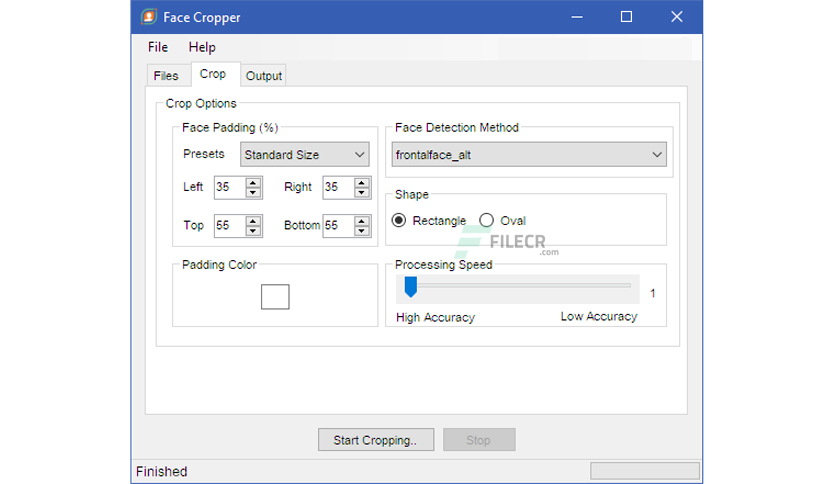Increase Top padding with up arrow
Image resolution: width=836 pixels, height=484 pixels.
click(x=253, y=221)
